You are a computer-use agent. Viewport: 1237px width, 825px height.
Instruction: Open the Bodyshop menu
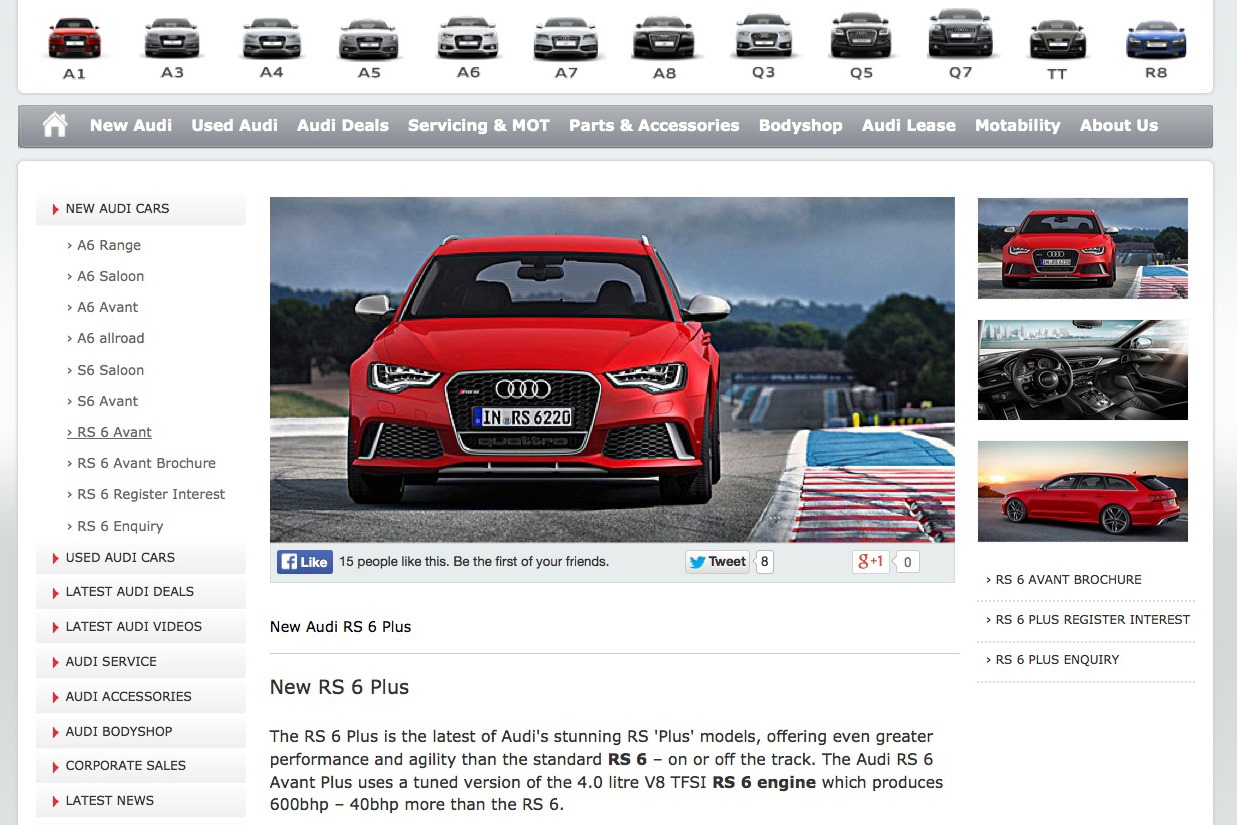click(800, 126)
